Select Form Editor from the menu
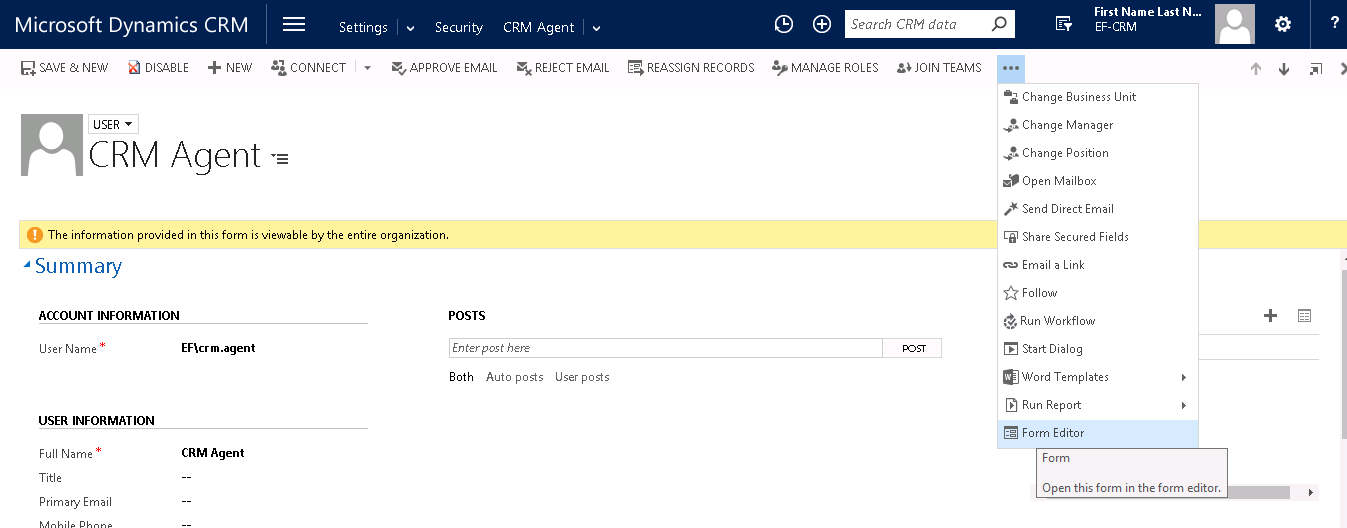The image size is (1347, 528). [1052, 433]
